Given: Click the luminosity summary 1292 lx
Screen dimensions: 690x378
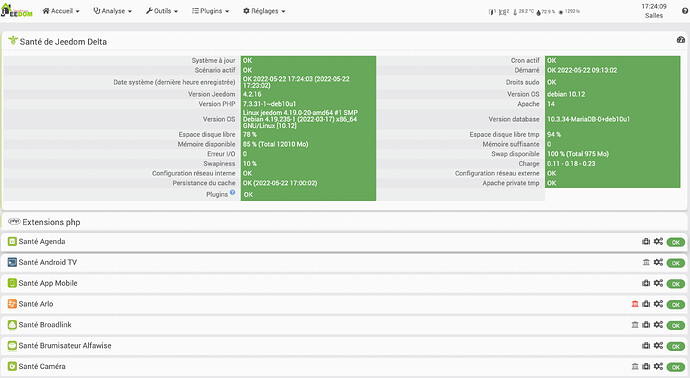Looking at the screenshot, I should tap(569, 12).
